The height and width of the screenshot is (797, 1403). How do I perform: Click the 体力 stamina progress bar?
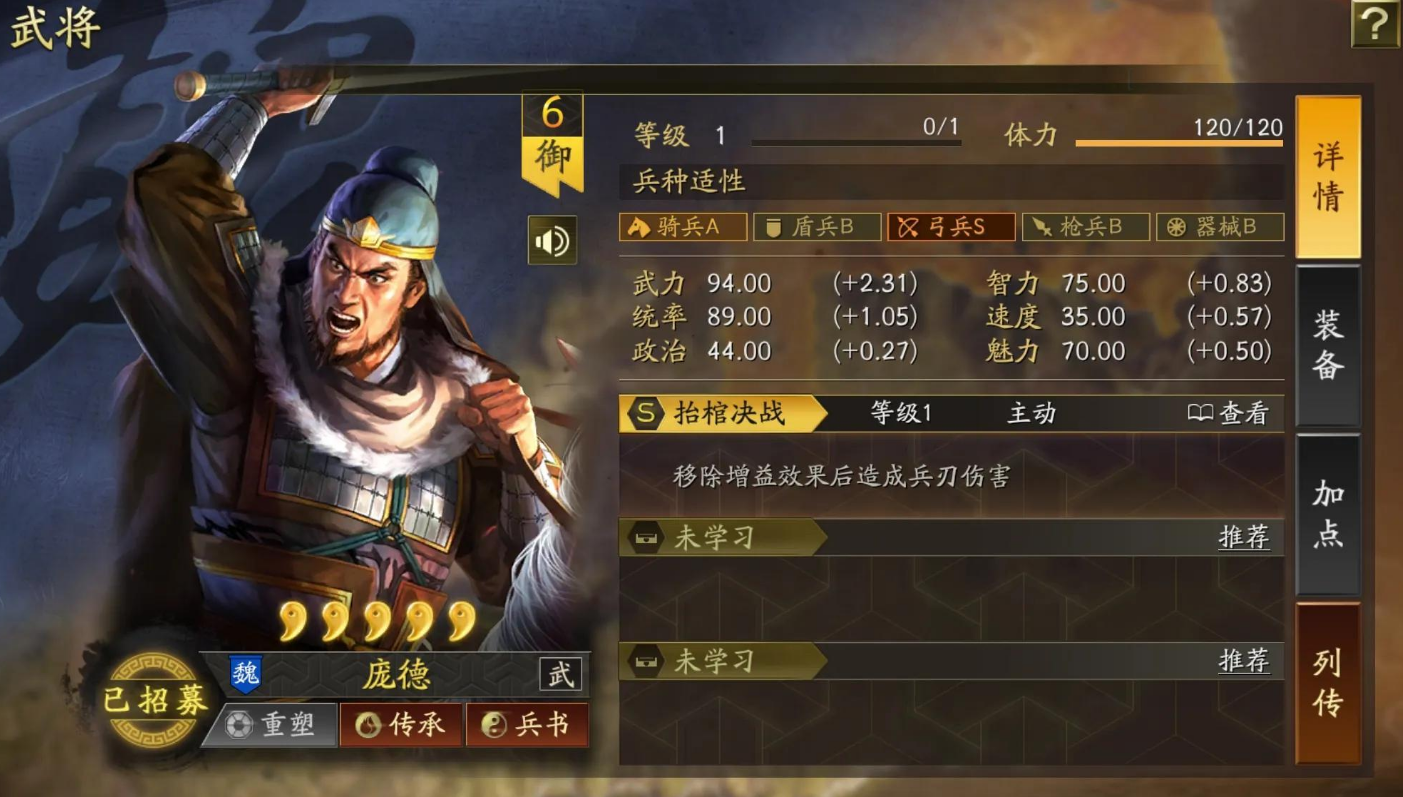(x=1179, y=143)
